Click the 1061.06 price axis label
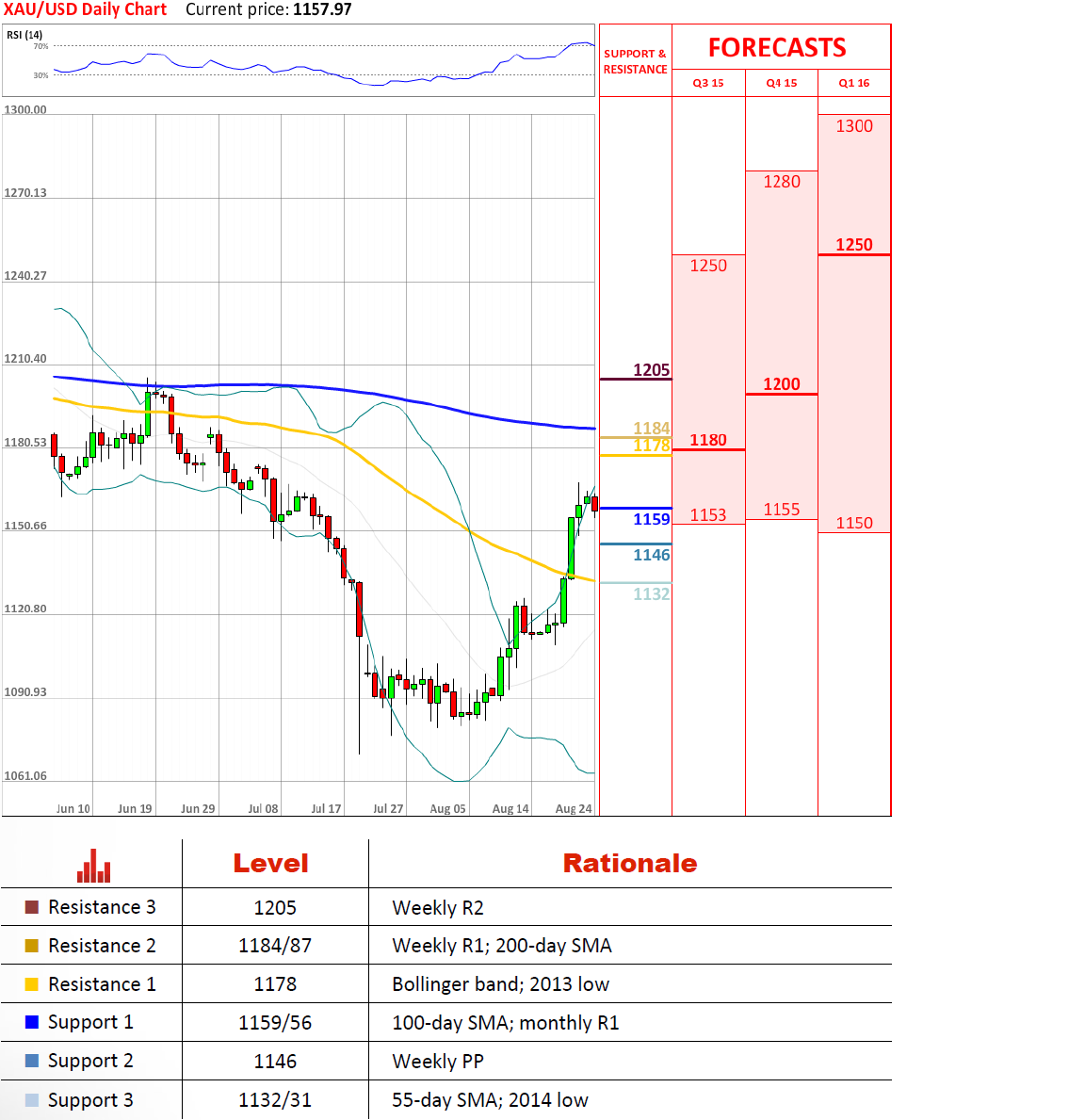This screenshot has width=1085, height=1120. coord(25,776)
